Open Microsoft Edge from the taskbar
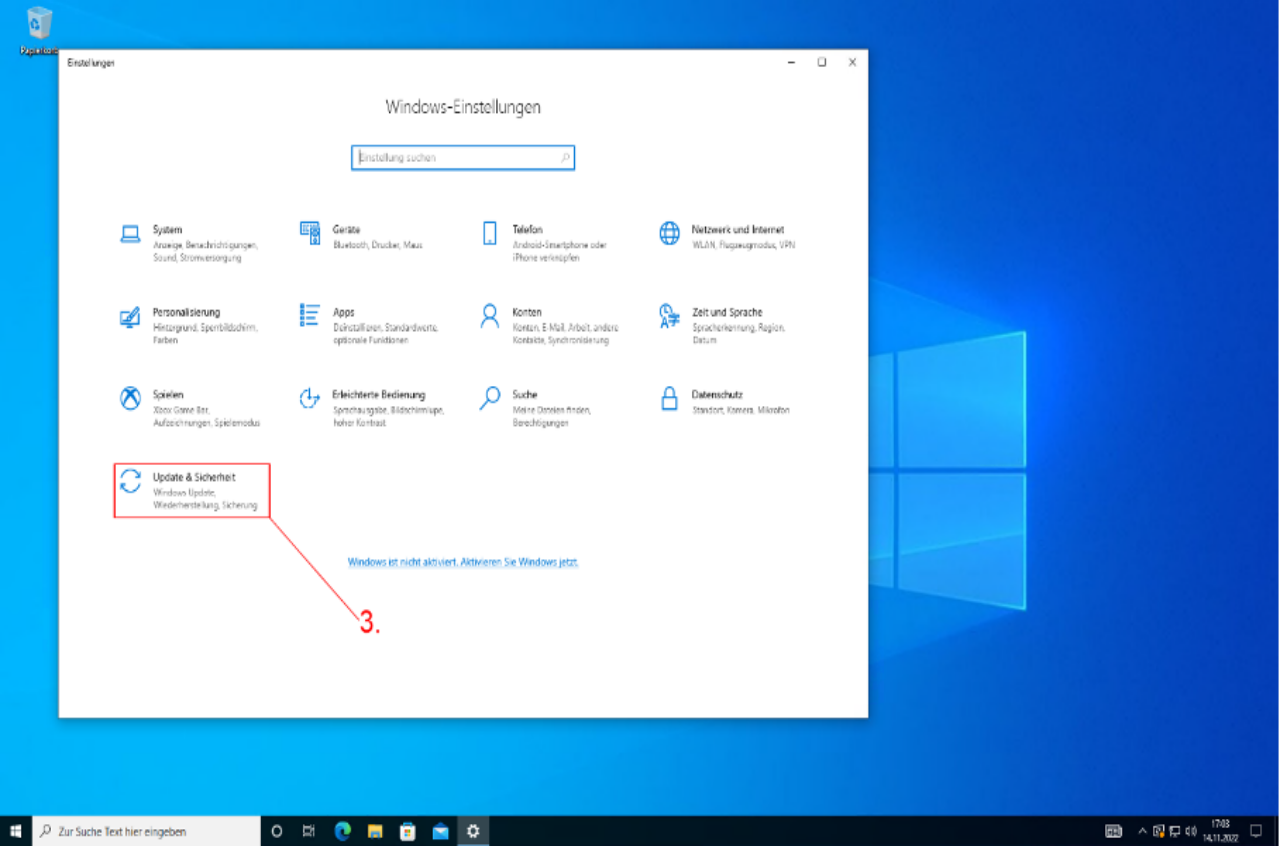 342,831
